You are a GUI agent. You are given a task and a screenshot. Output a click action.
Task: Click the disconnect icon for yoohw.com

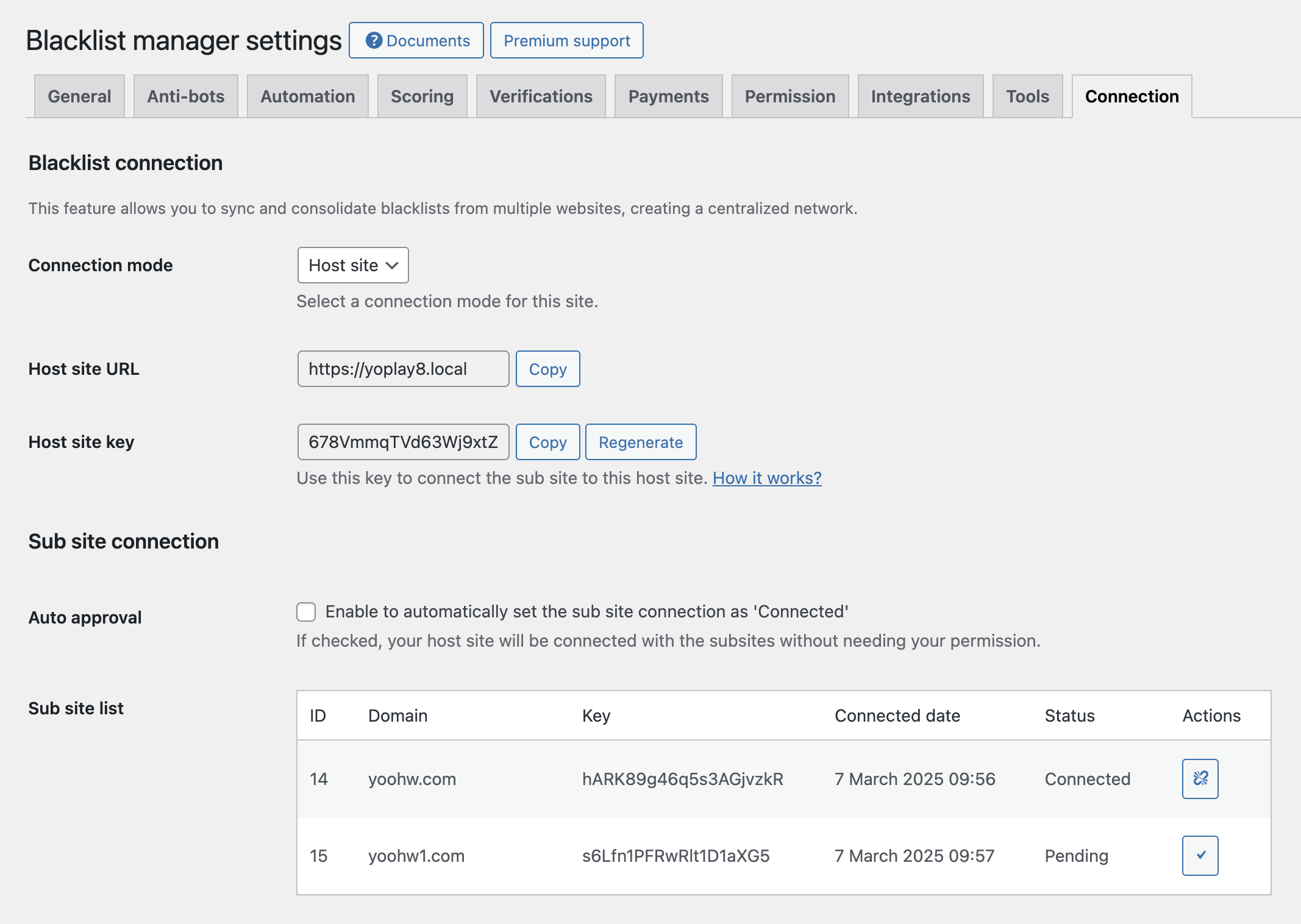(1200, 778)
